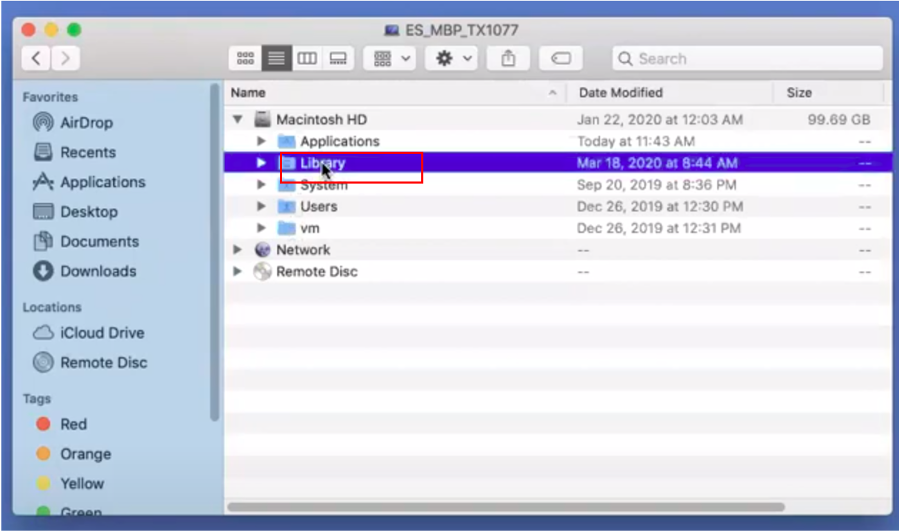899x531 pixels.
Task: Switch to list view
Action: 276,58
